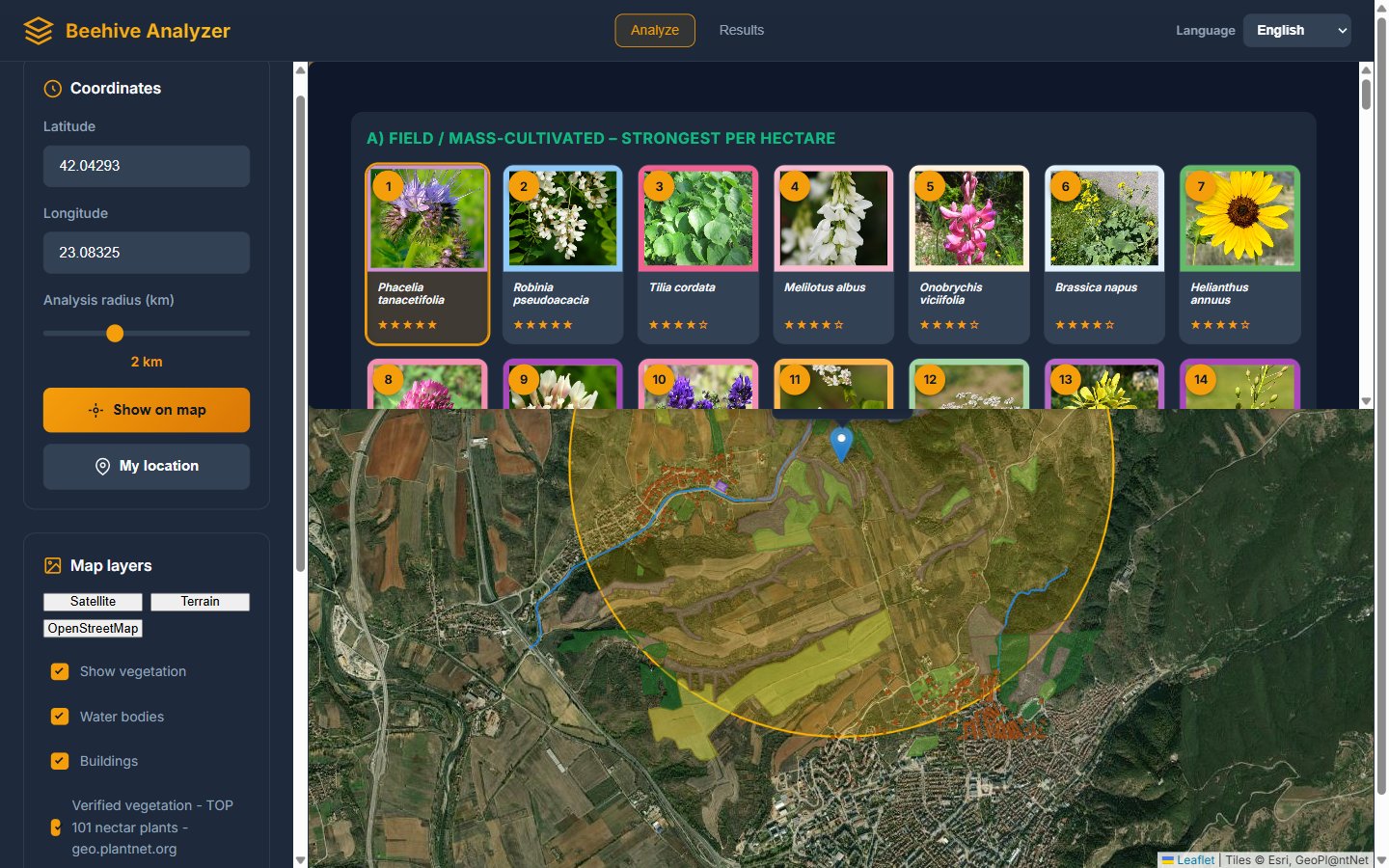Select the Melilotus albus plant photo

833,218
